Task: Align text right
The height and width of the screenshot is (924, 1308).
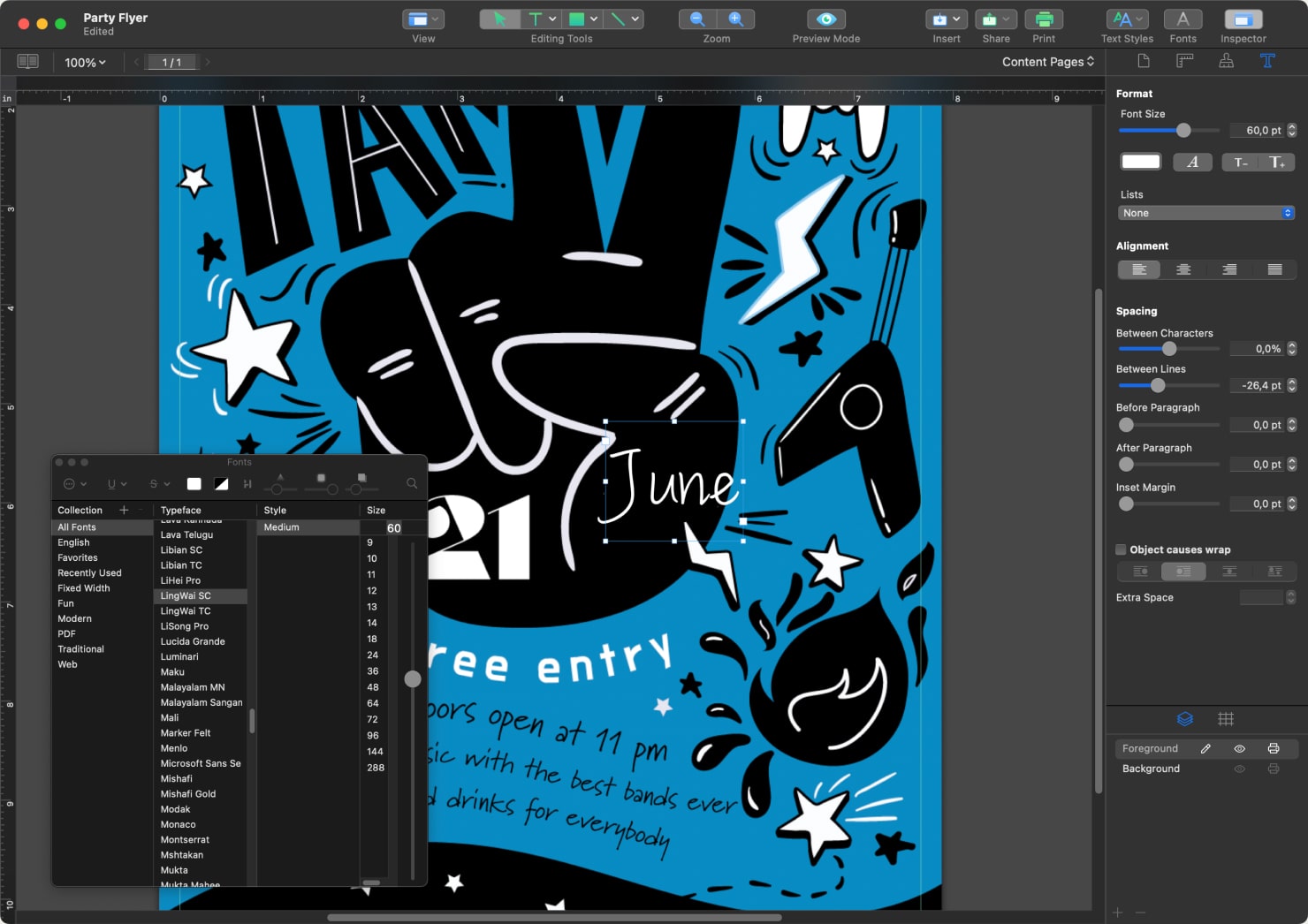Action: click(1229, 269)
